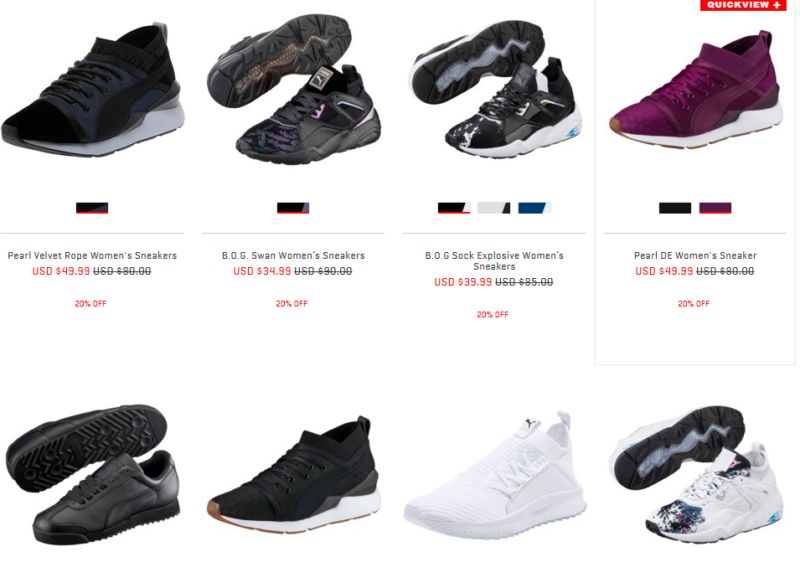
Task: Select purple swatch under Pearl DE Sneaker
Action: tap(715, 208)
